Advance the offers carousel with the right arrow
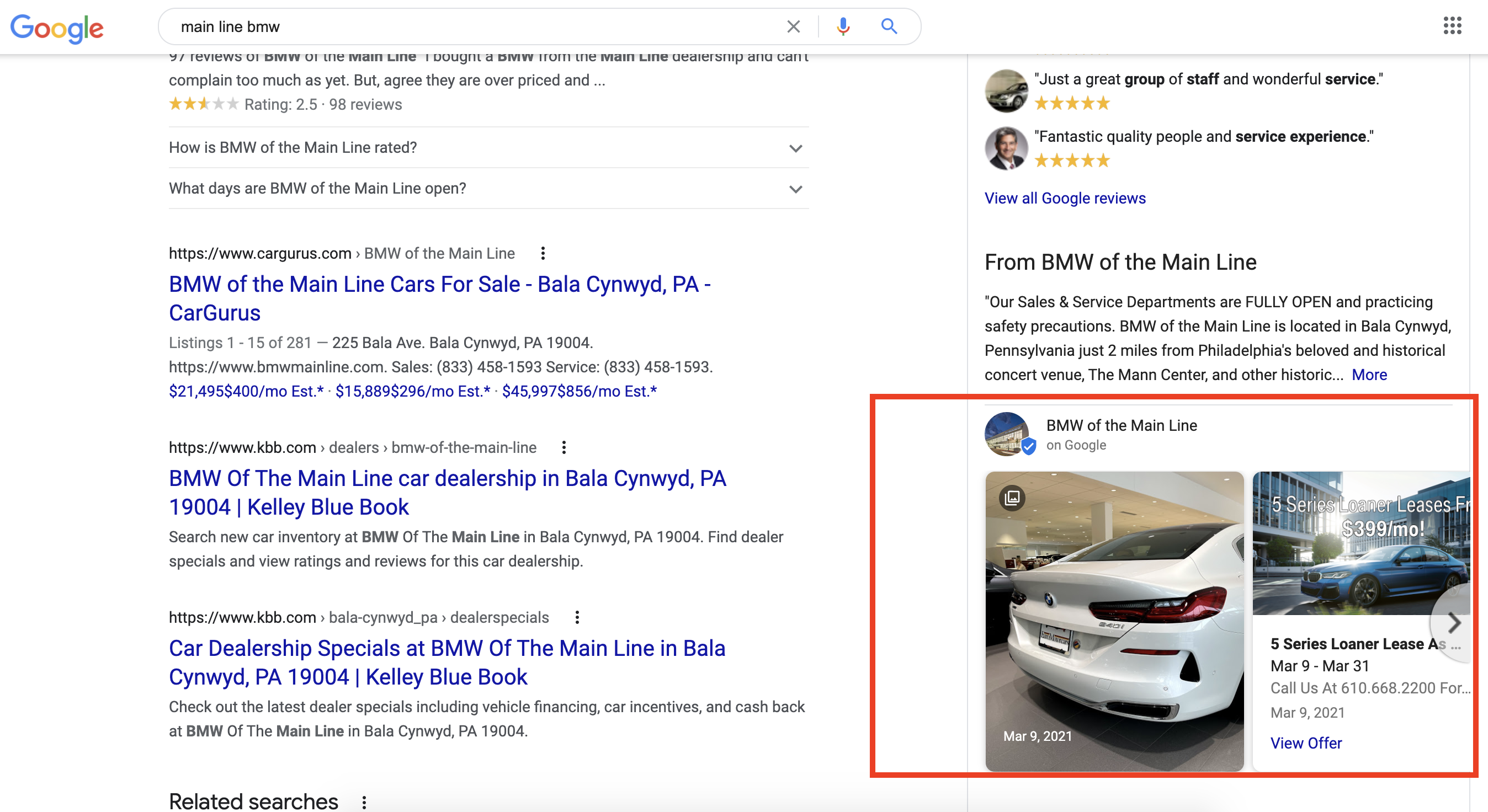The height and width of the screenshot is (812, 1488). point(1454,623)
